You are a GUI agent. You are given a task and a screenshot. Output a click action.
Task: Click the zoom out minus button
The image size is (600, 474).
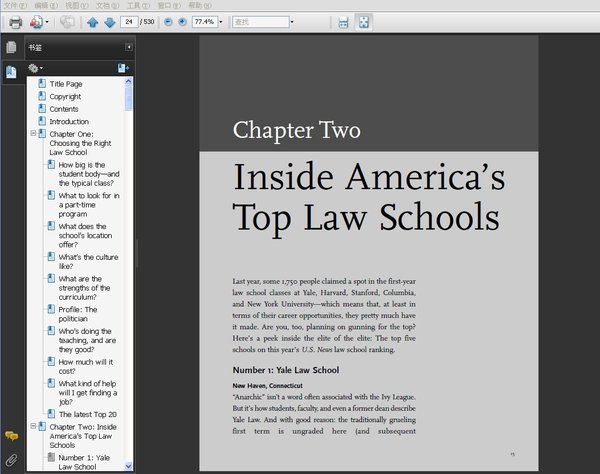(168, 22)
